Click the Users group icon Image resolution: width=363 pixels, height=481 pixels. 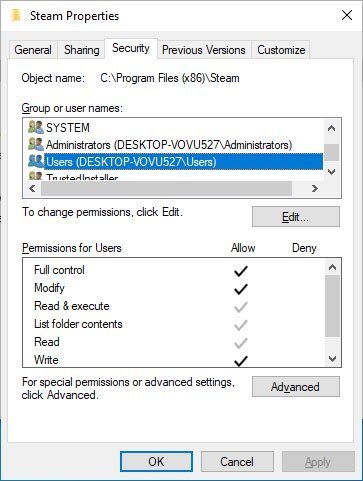click(x=36, y=161)
